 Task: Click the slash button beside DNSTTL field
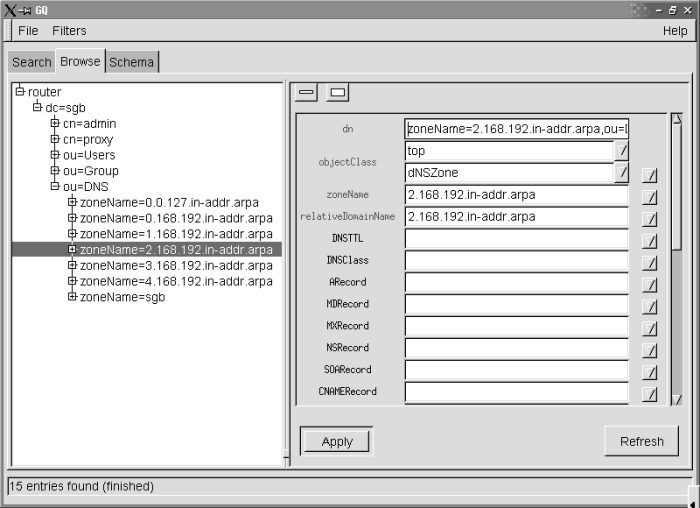(x=649, y=241)
